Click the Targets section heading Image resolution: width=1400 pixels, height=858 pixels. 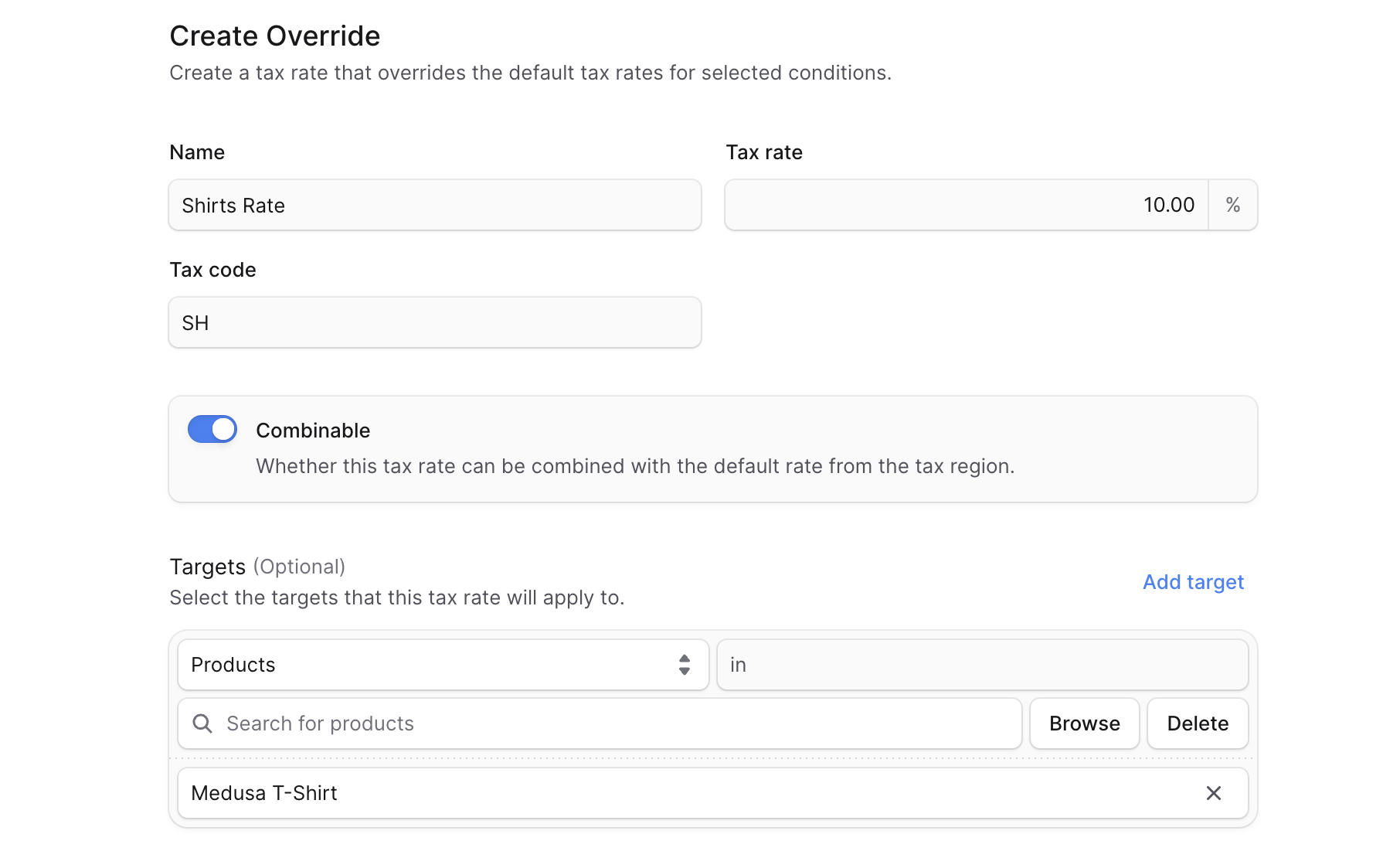point(207,567)
